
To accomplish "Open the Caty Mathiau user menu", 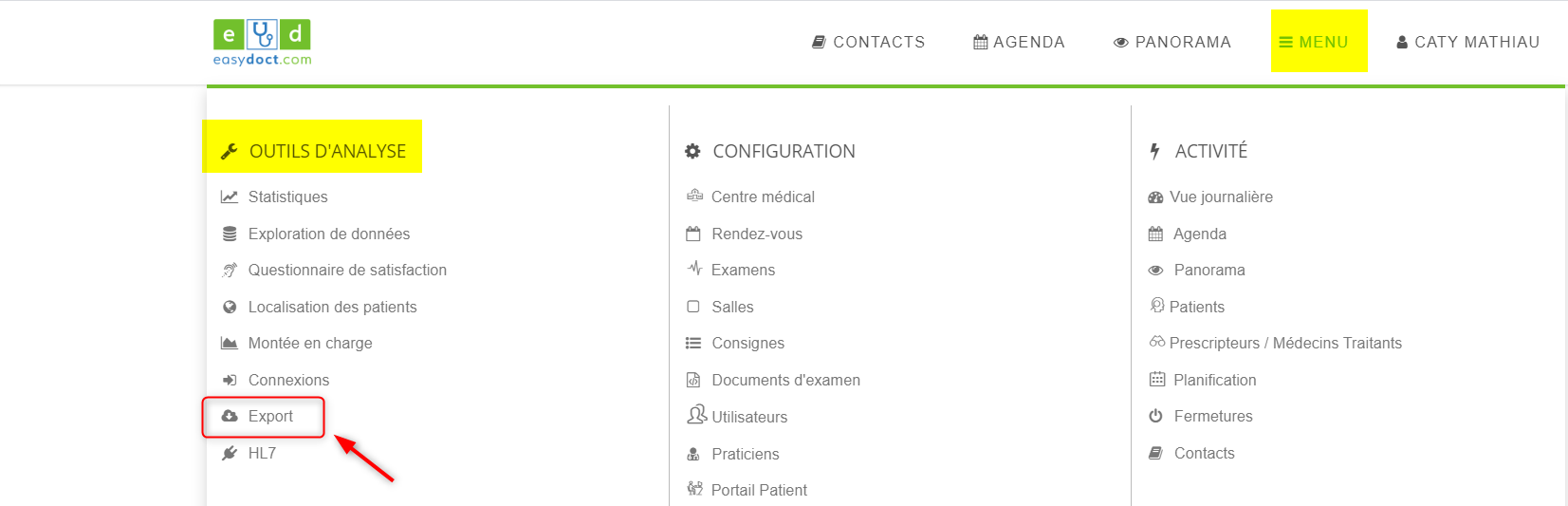I will [x=1467, y=42].
